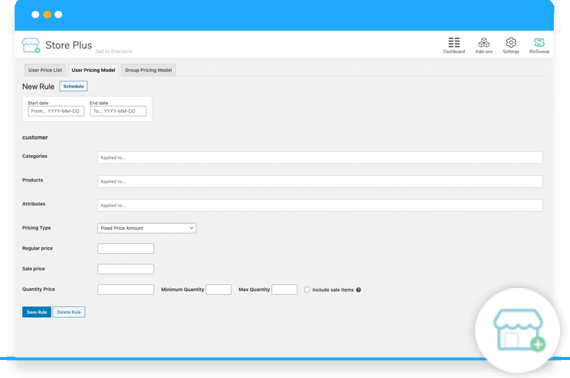Focus the Minimum Quantity field

[218, 289]
